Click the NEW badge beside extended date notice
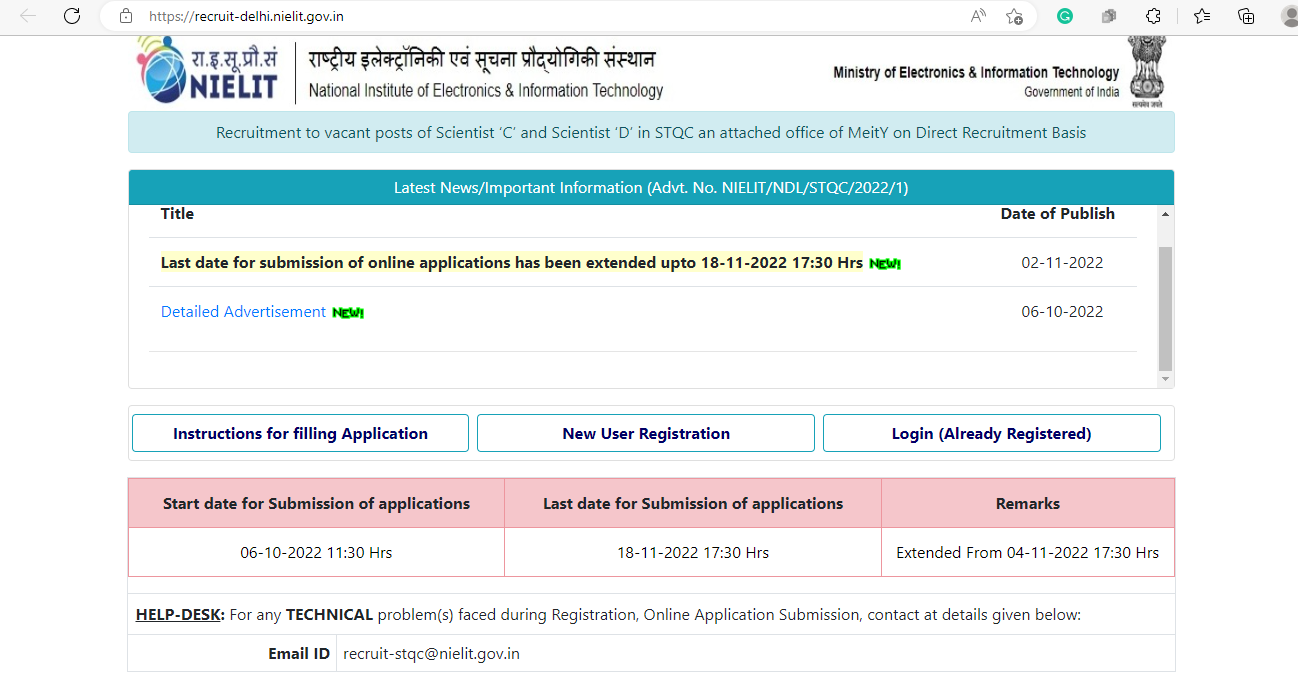 (x=885, y=264)
